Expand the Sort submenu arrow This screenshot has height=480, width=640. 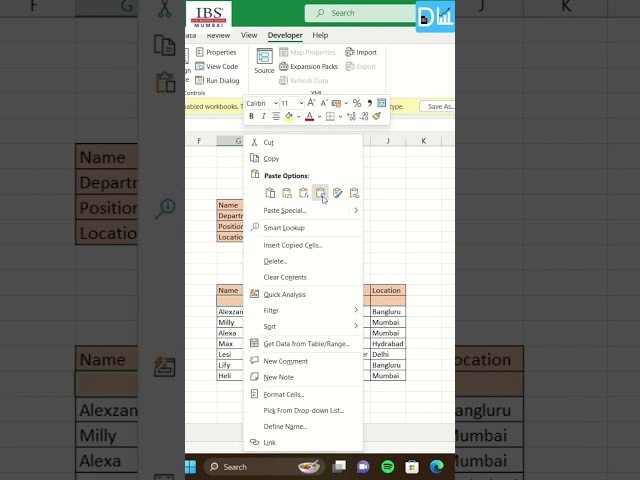pos(356,326)
